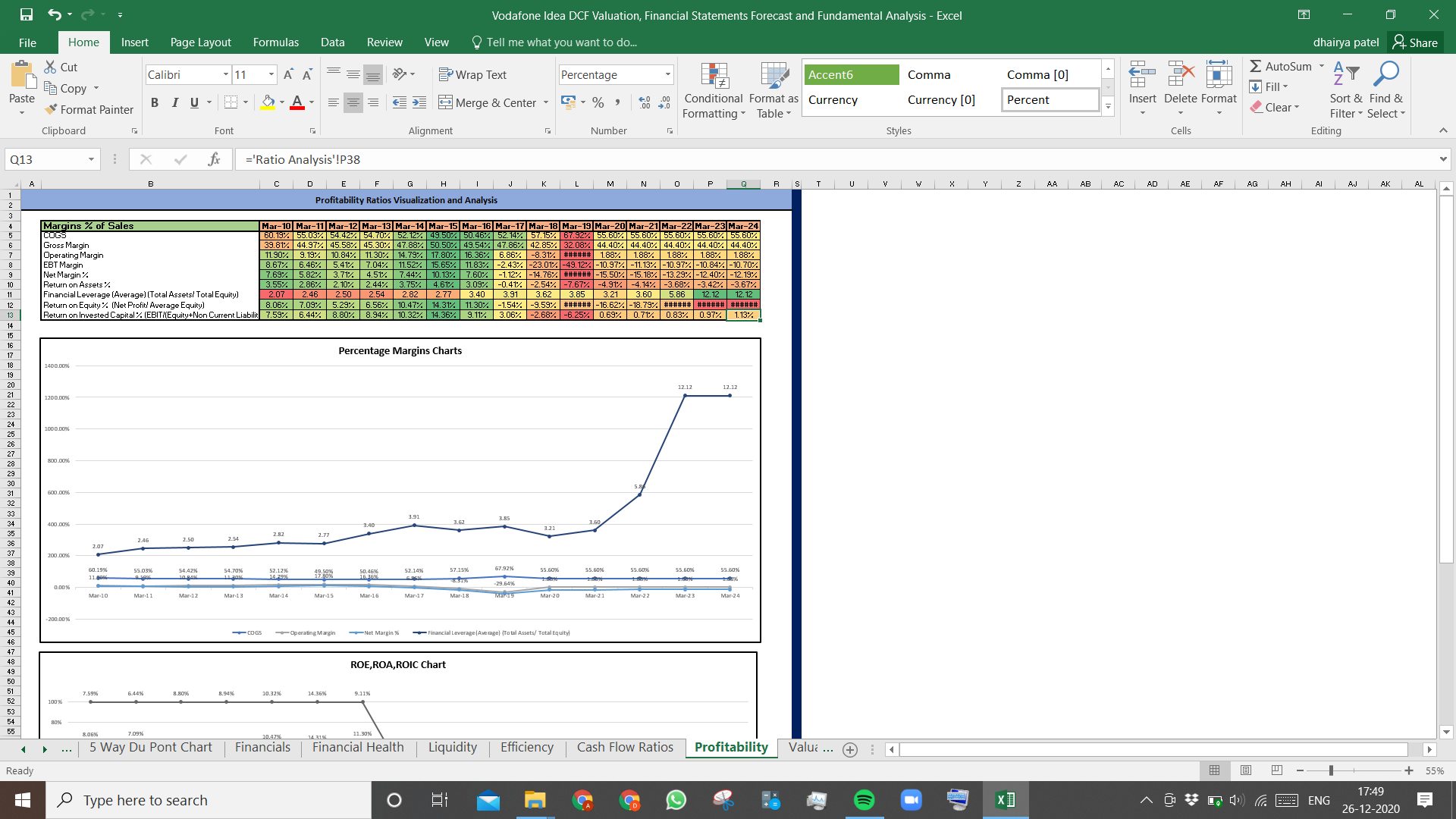Image resolution: width=1456 pixels, height=819 pixels.
Task: Toggle Bold formatting
Action: pyautogui.click(x=155, y=102)
